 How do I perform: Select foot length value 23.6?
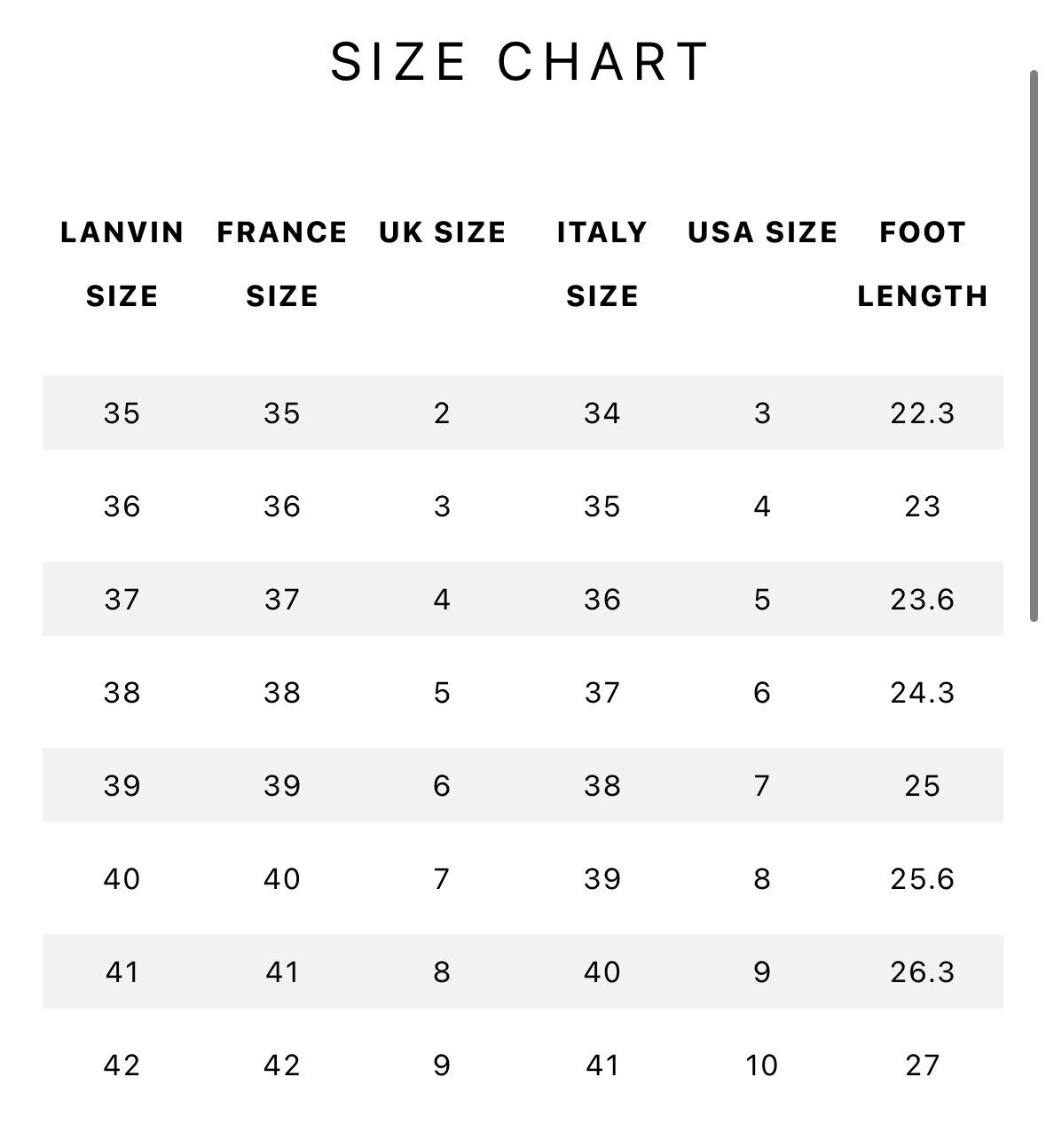(923, 600)
